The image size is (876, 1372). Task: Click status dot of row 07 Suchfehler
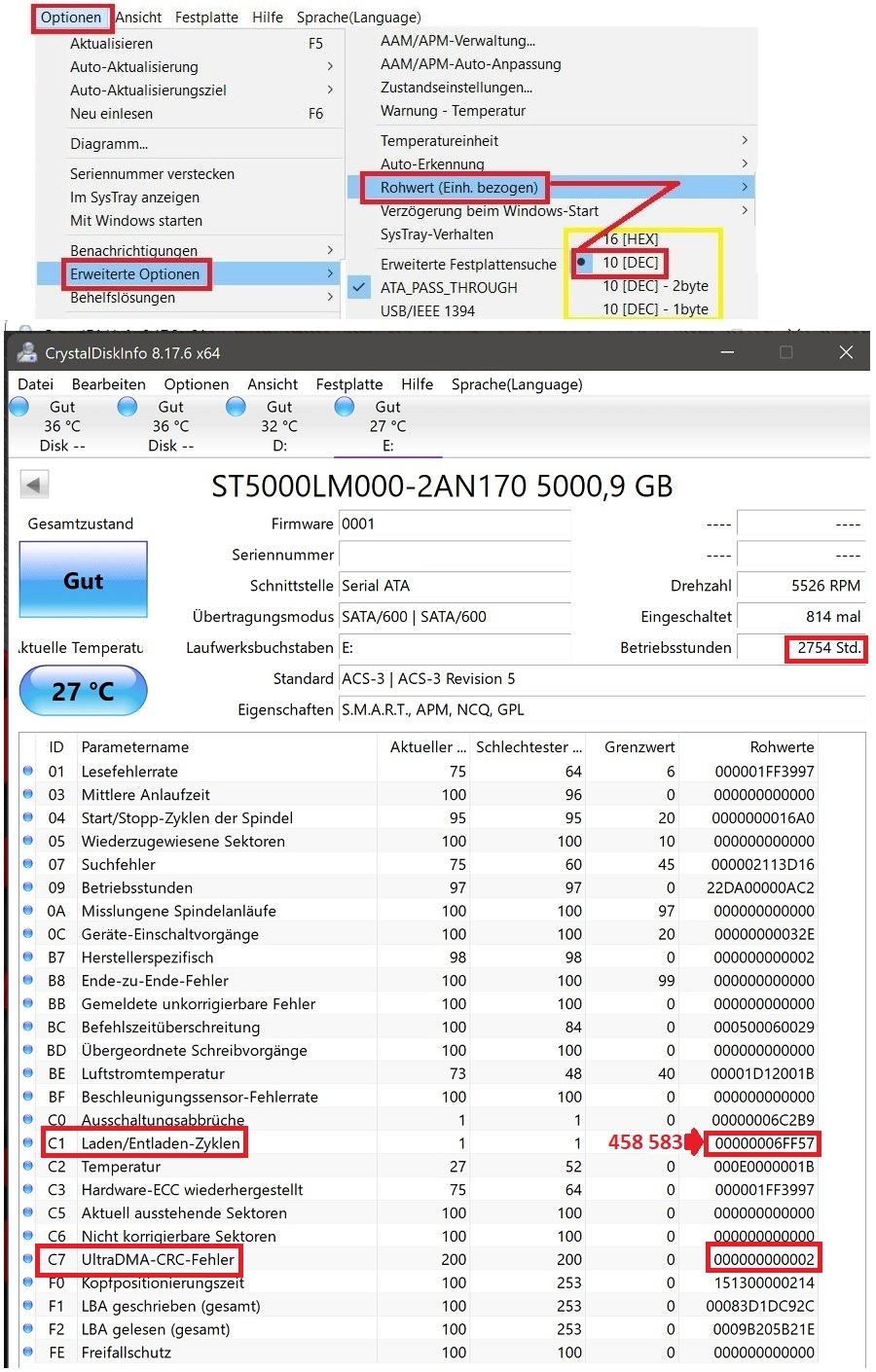click(28, 865)
